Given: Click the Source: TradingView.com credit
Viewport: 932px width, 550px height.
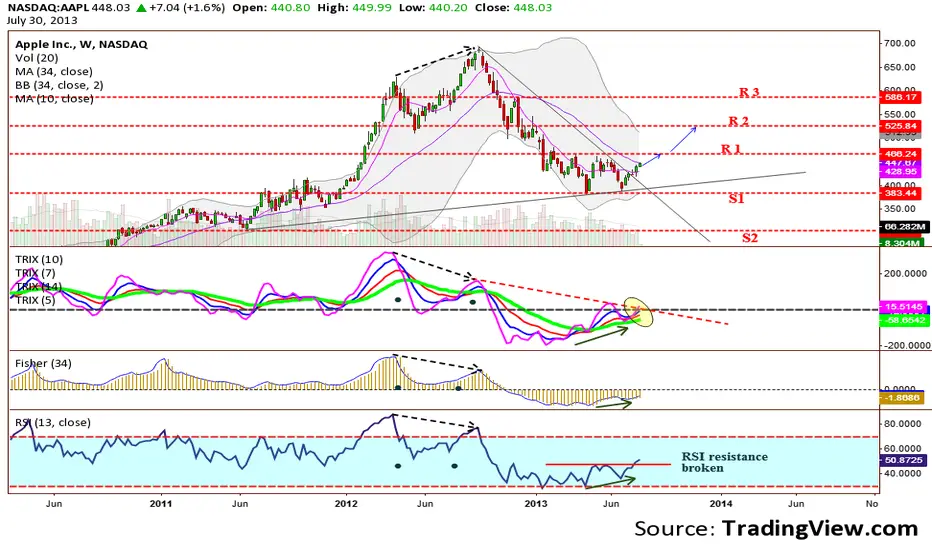Looking at the screenshot, I should [776, 529].
